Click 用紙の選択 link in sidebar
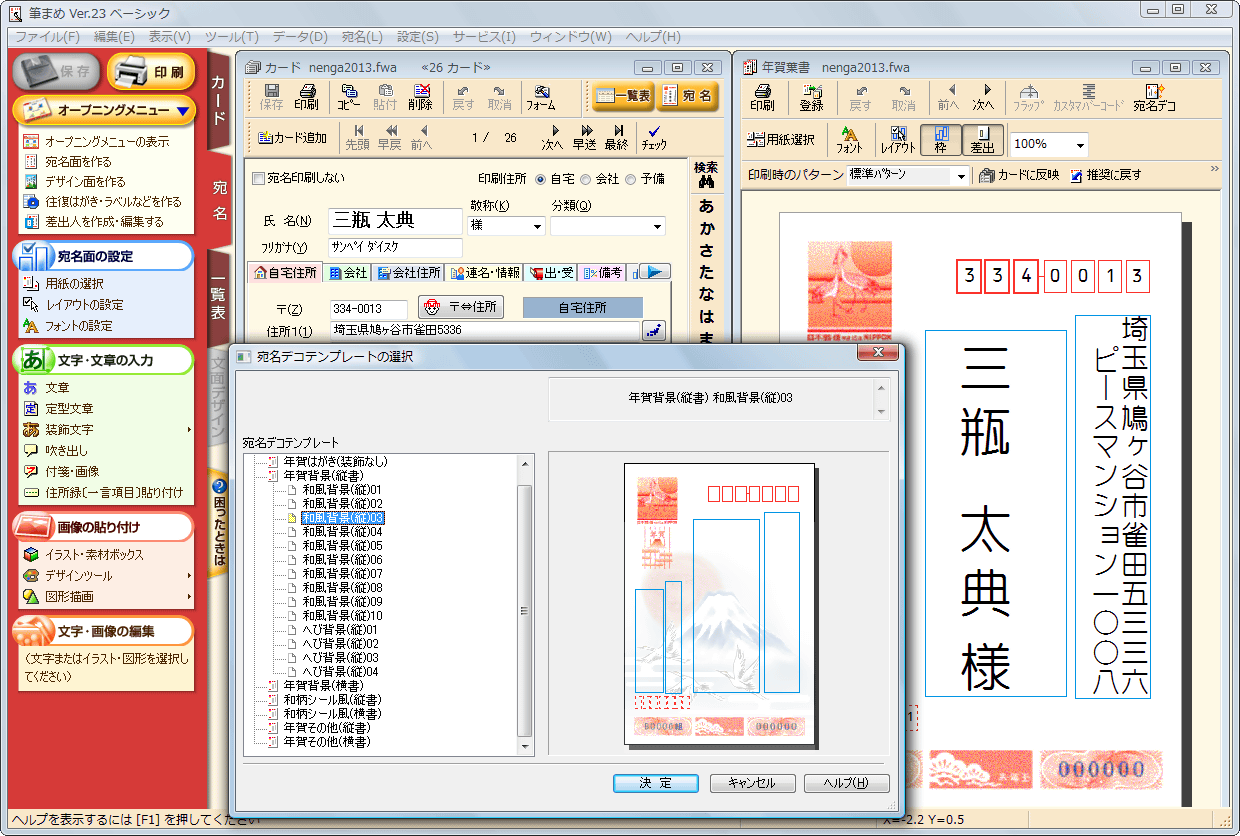1240x836 pixels. click(x=74, y=284)
